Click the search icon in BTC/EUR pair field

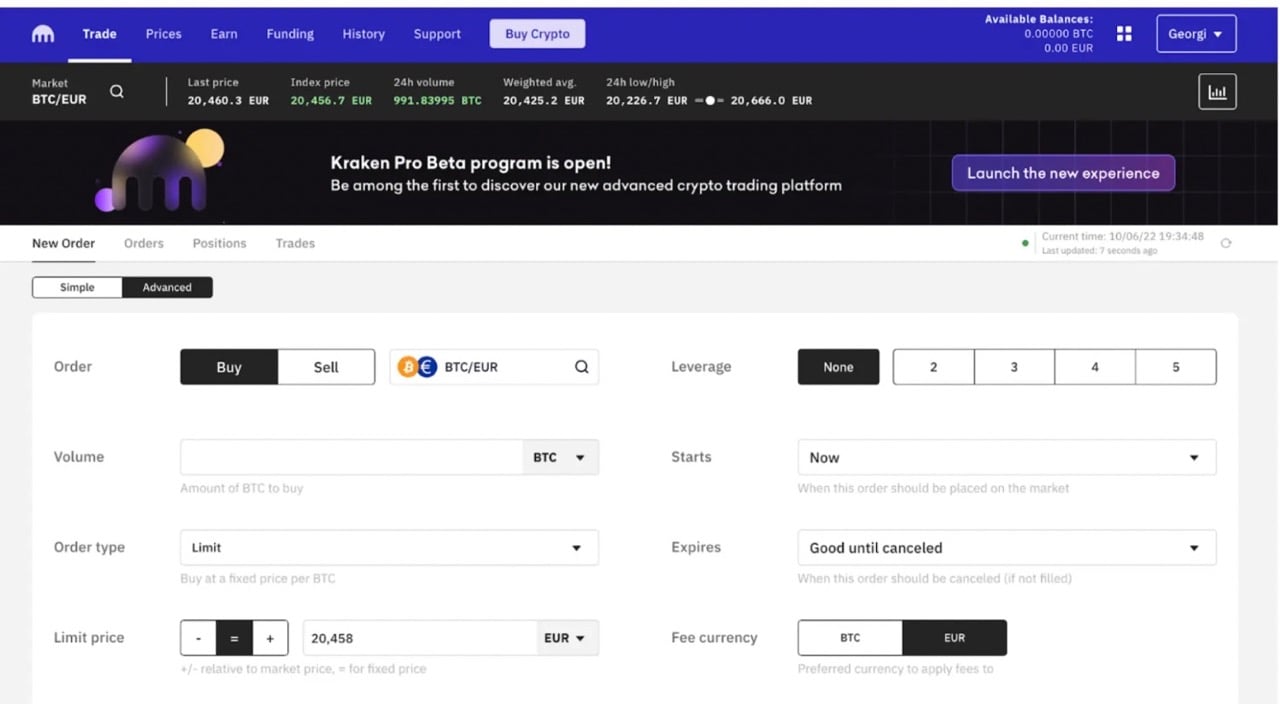click(x=582, y=367)
